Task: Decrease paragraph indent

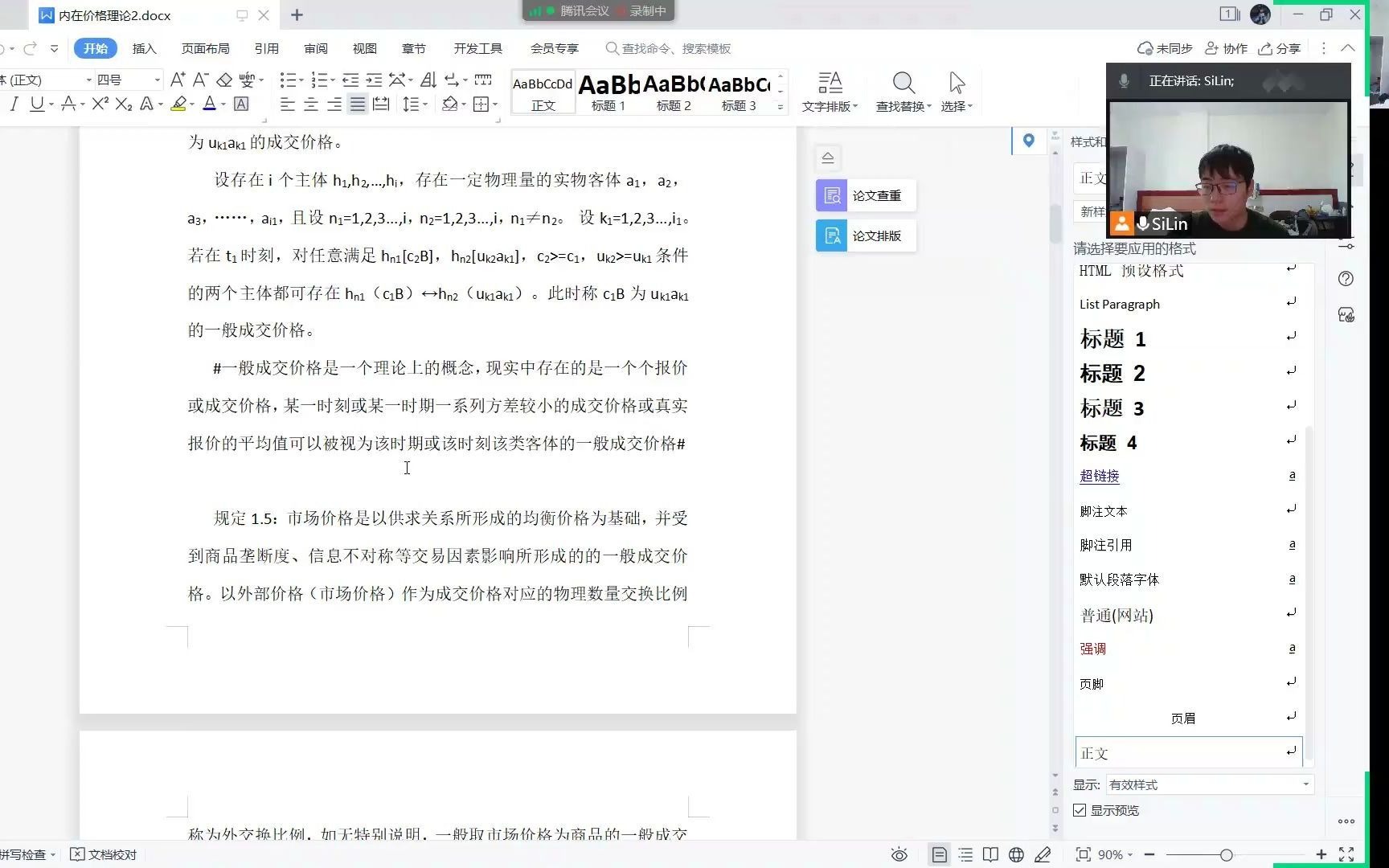Action: click(x=350, y=80)
